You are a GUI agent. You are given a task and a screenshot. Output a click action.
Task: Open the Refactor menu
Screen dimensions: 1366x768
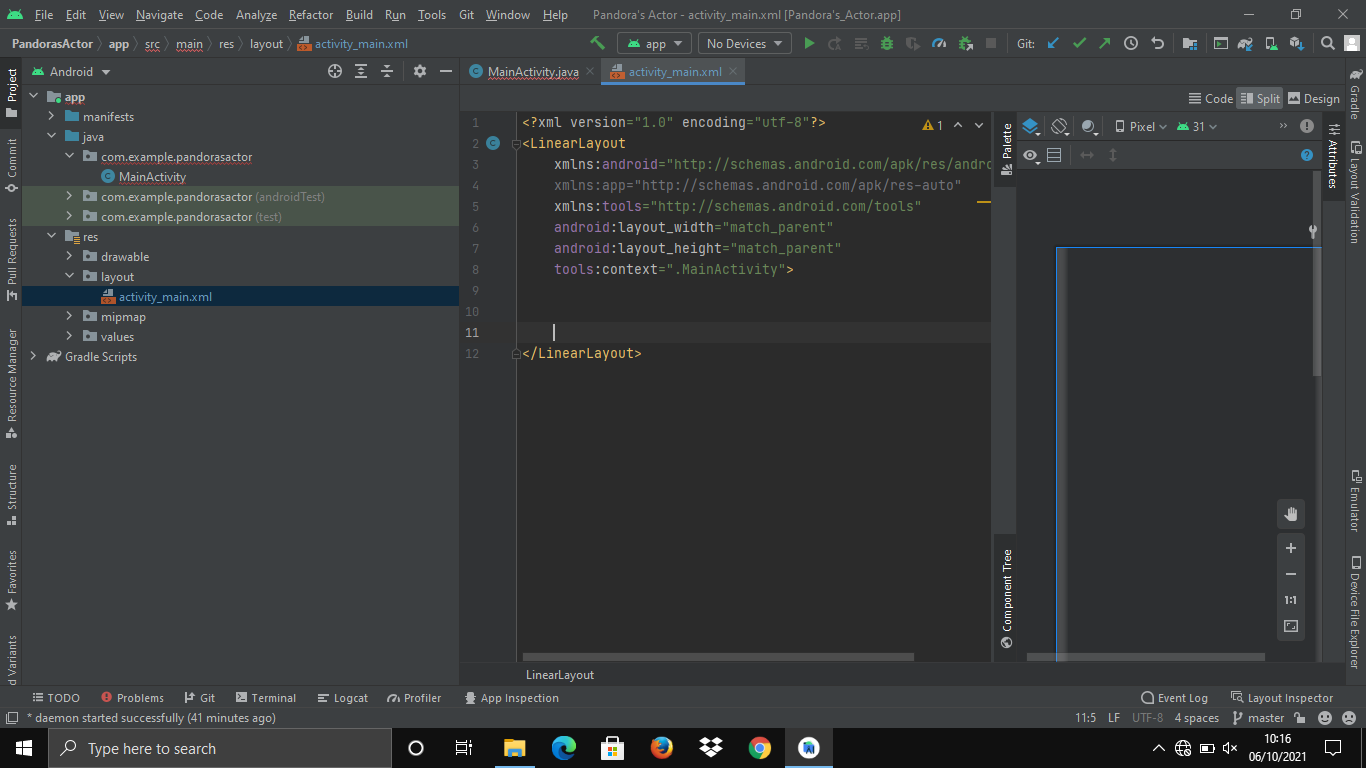[x=310, y=15]
